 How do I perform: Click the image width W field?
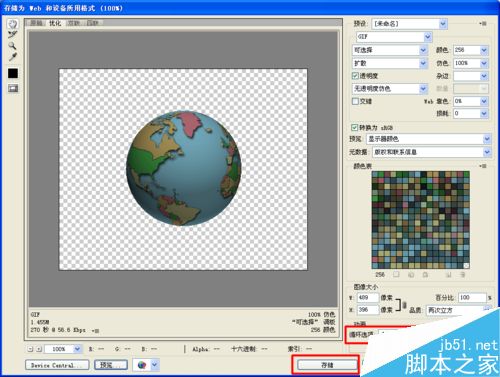[x=368, y=297]
